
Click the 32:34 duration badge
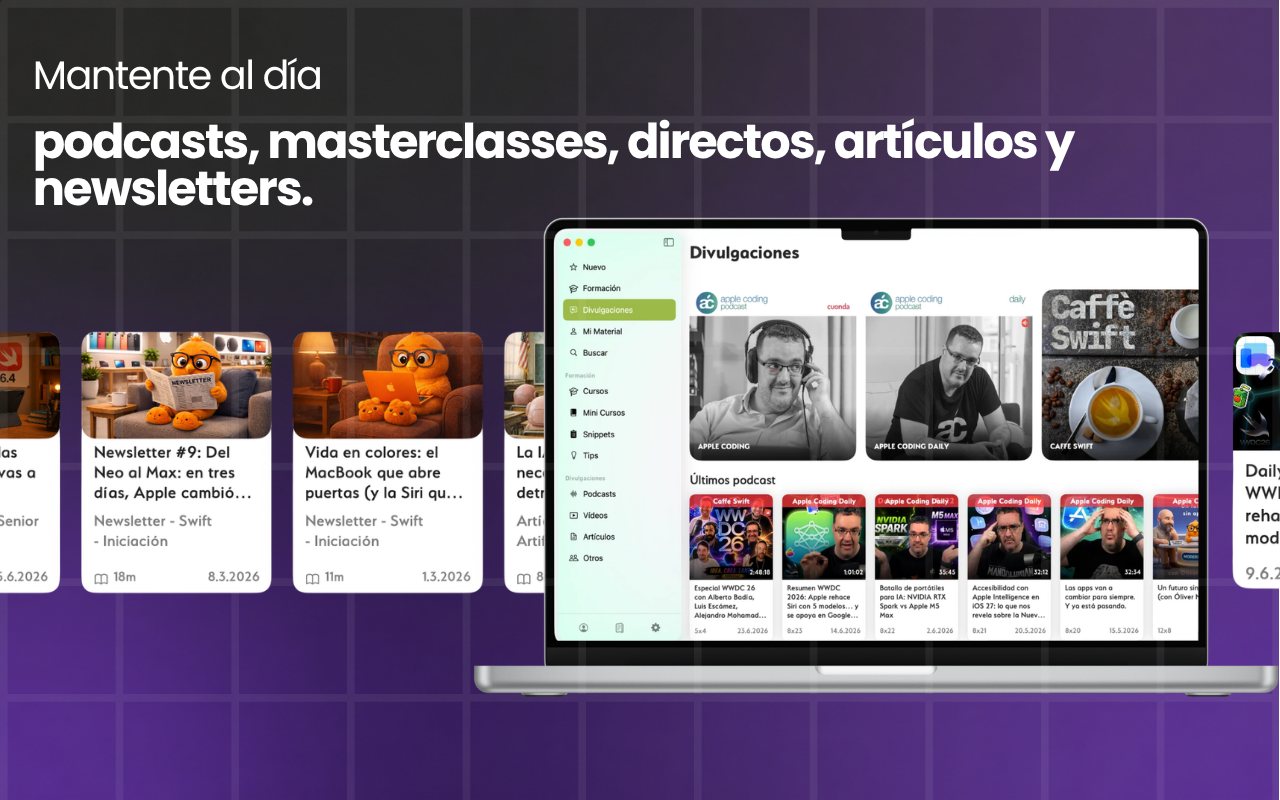click(1132, 573)
